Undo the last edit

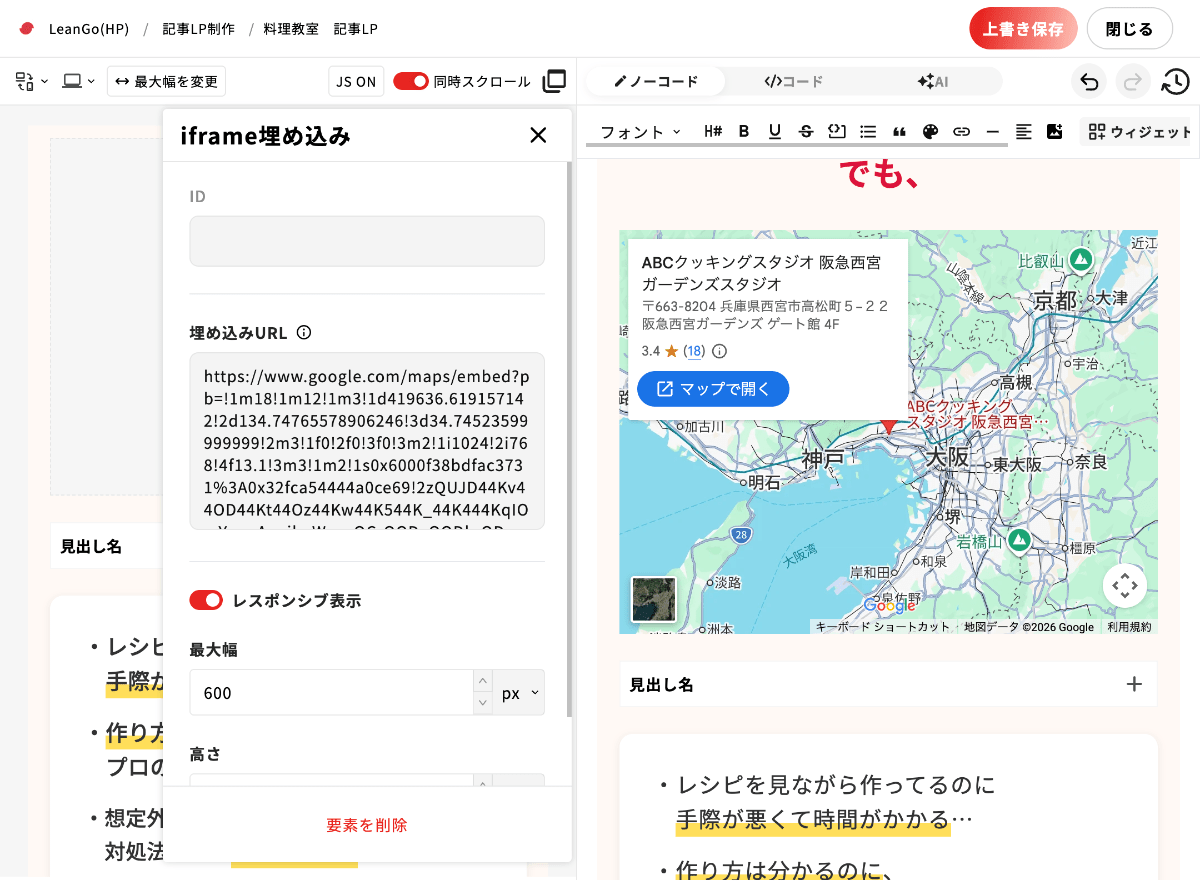point(1089,82)
